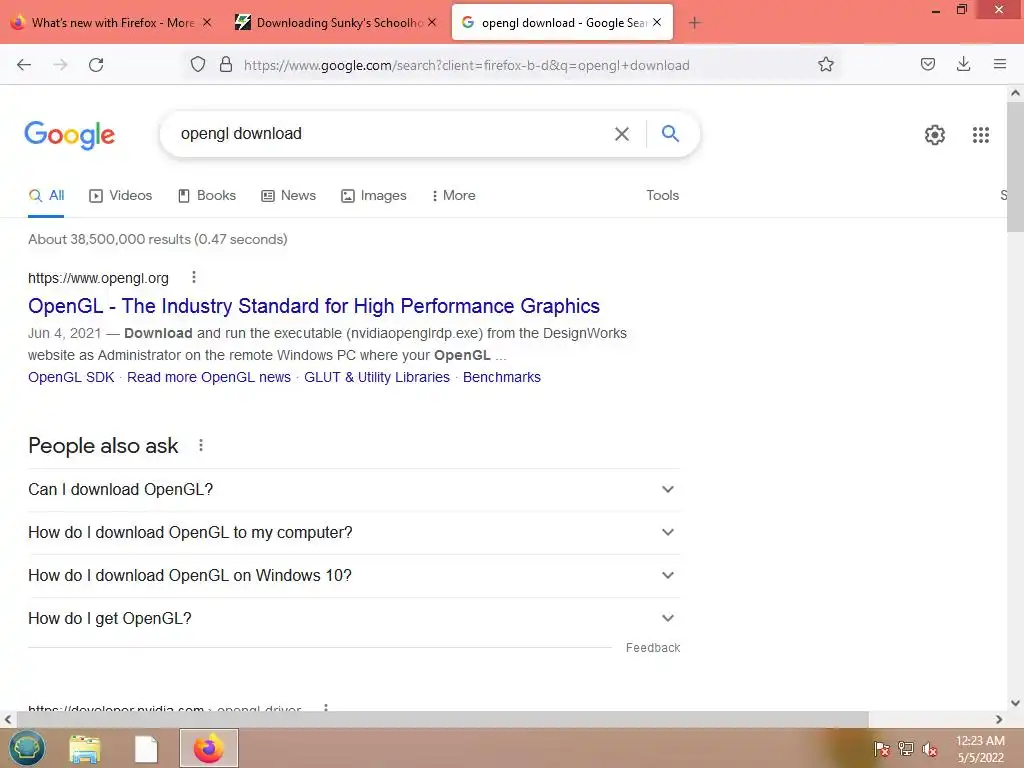The image size is (1024, 768).
Task: Go back to the previous page
Action: point(24,65)
